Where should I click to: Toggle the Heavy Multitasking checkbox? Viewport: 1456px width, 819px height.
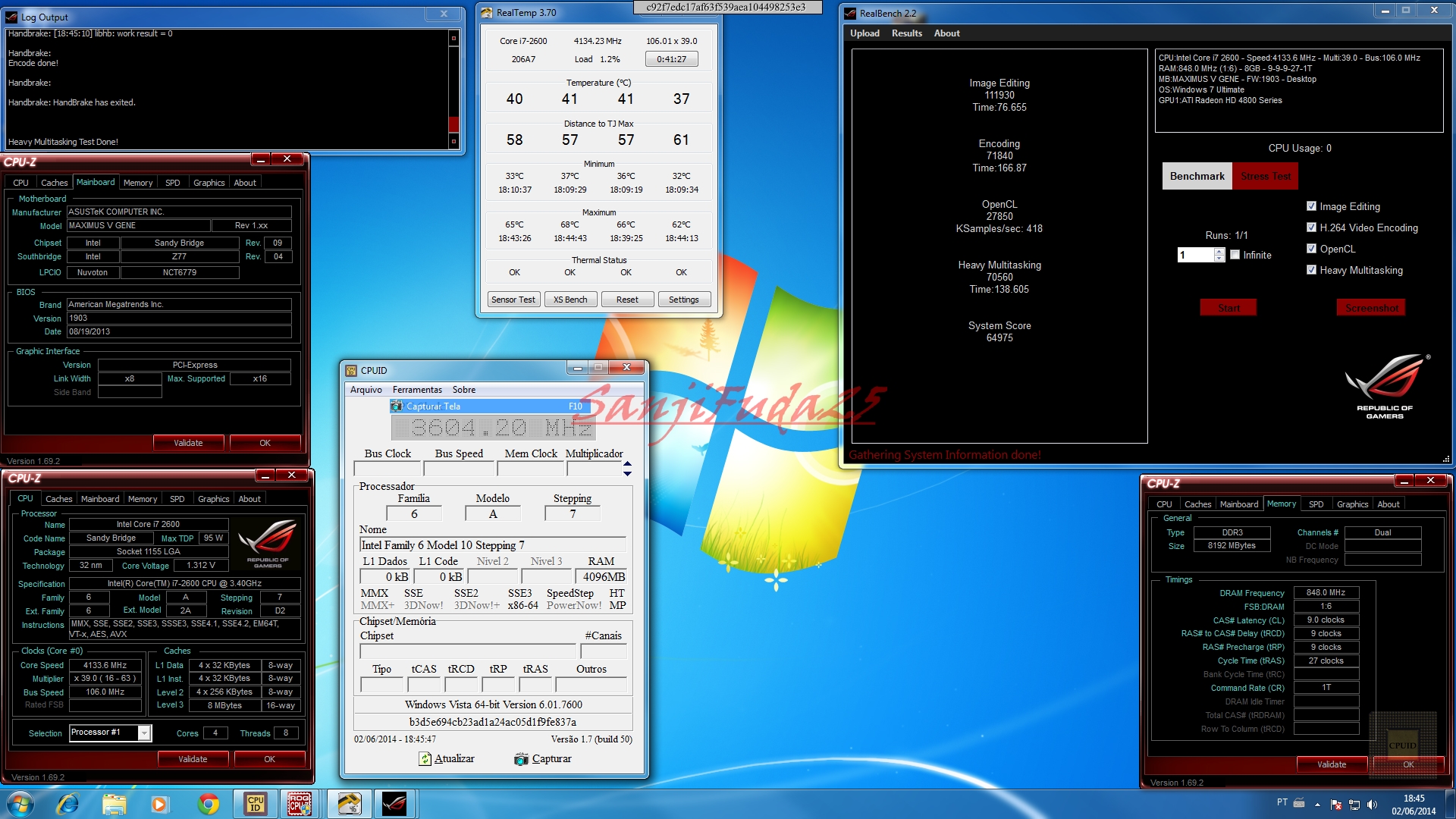(x=1311, y=270)
